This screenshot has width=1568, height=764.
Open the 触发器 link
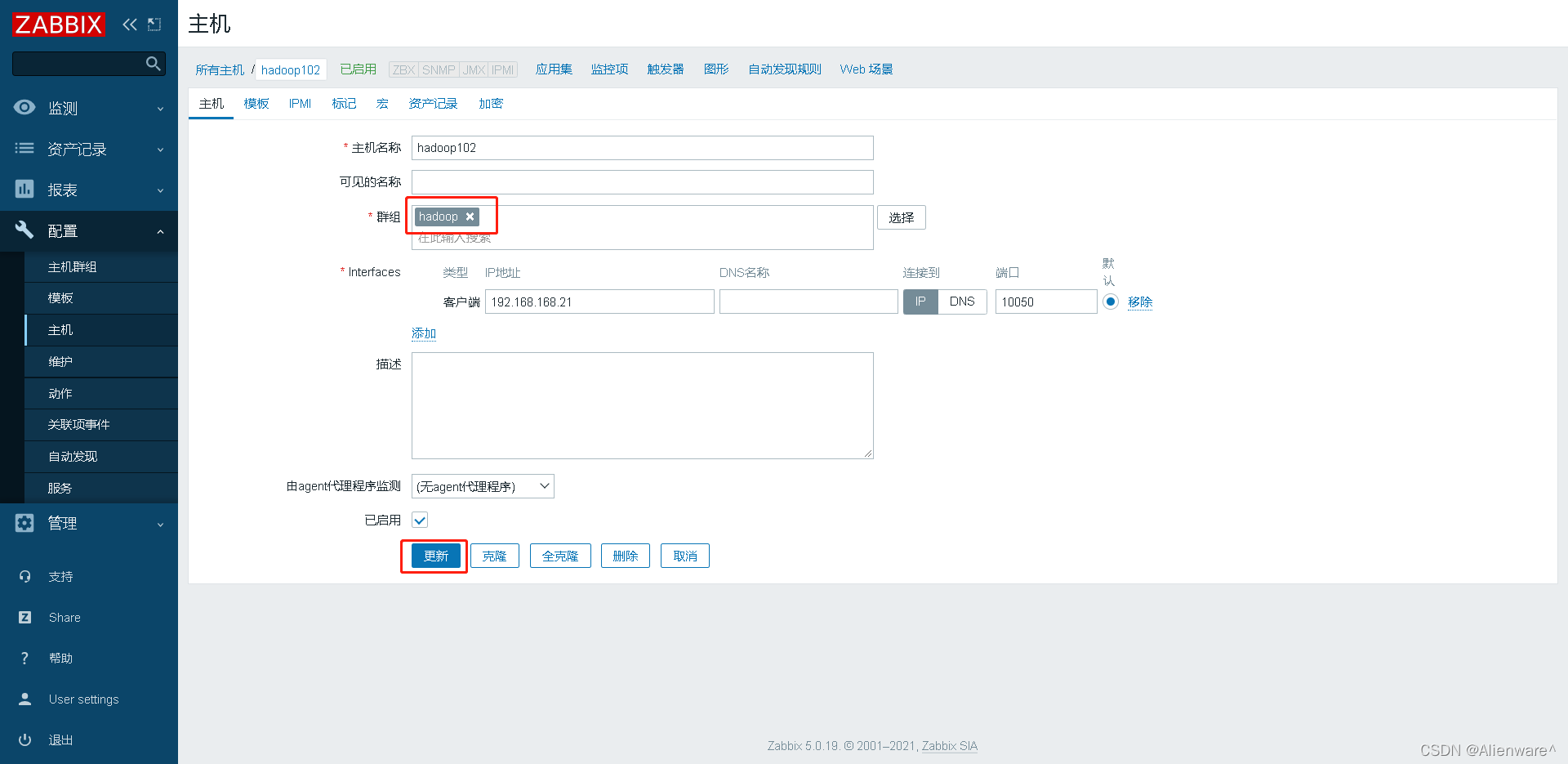(x=666, y=69)
